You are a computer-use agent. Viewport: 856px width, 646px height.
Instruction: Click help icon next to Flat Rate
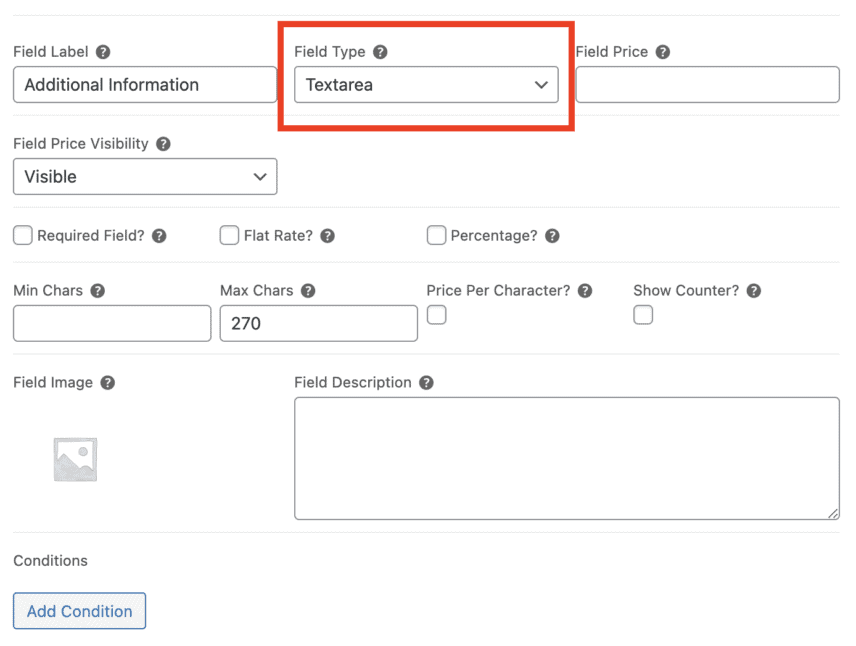click(327, 236)
